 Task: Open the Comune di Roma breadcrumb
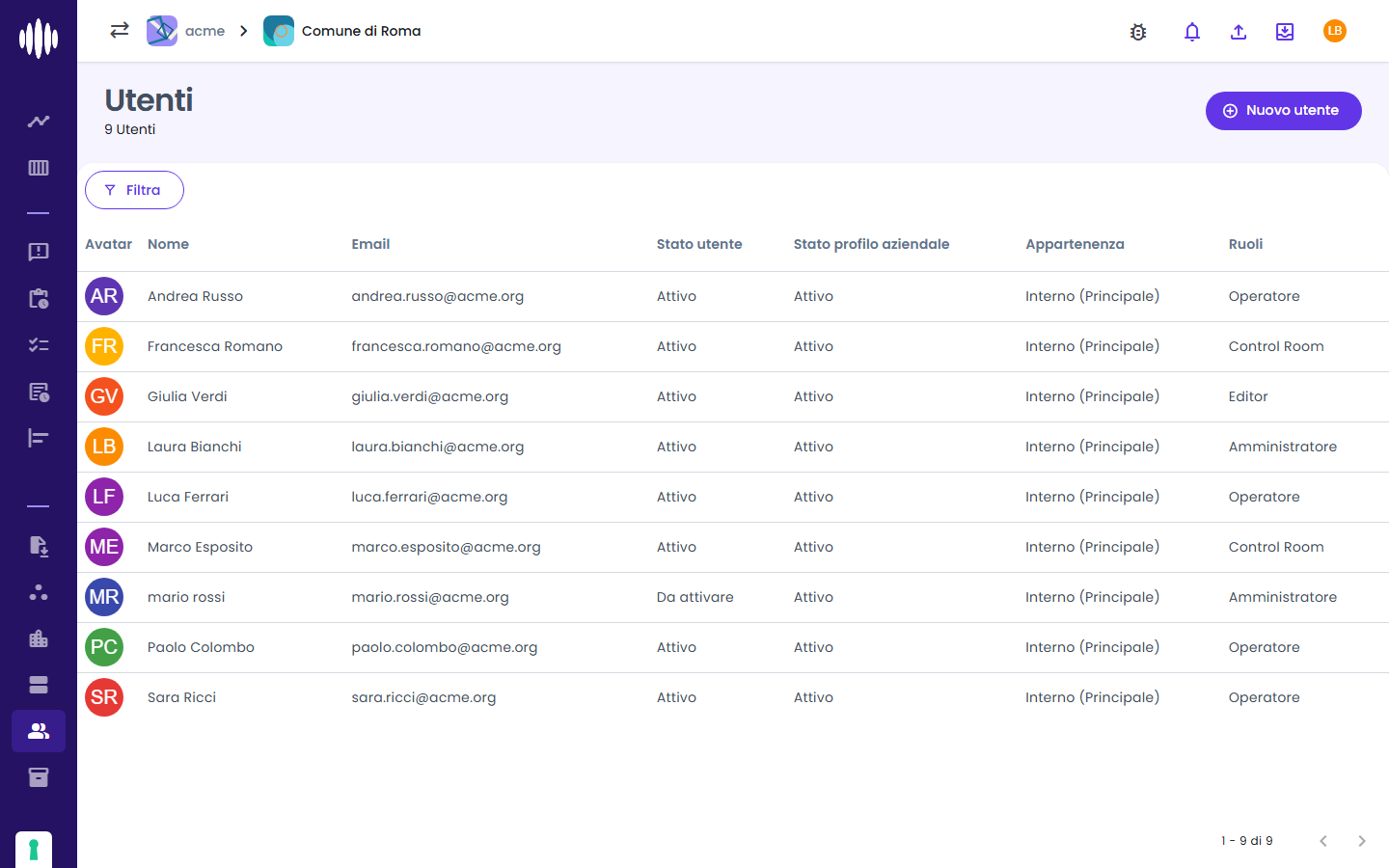coord(342,31)
